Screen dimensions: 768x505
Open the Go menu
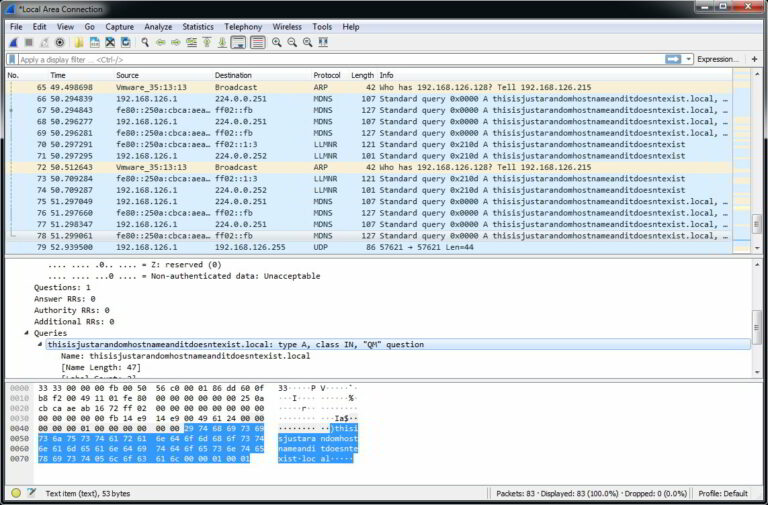click(x=90, y=27)
